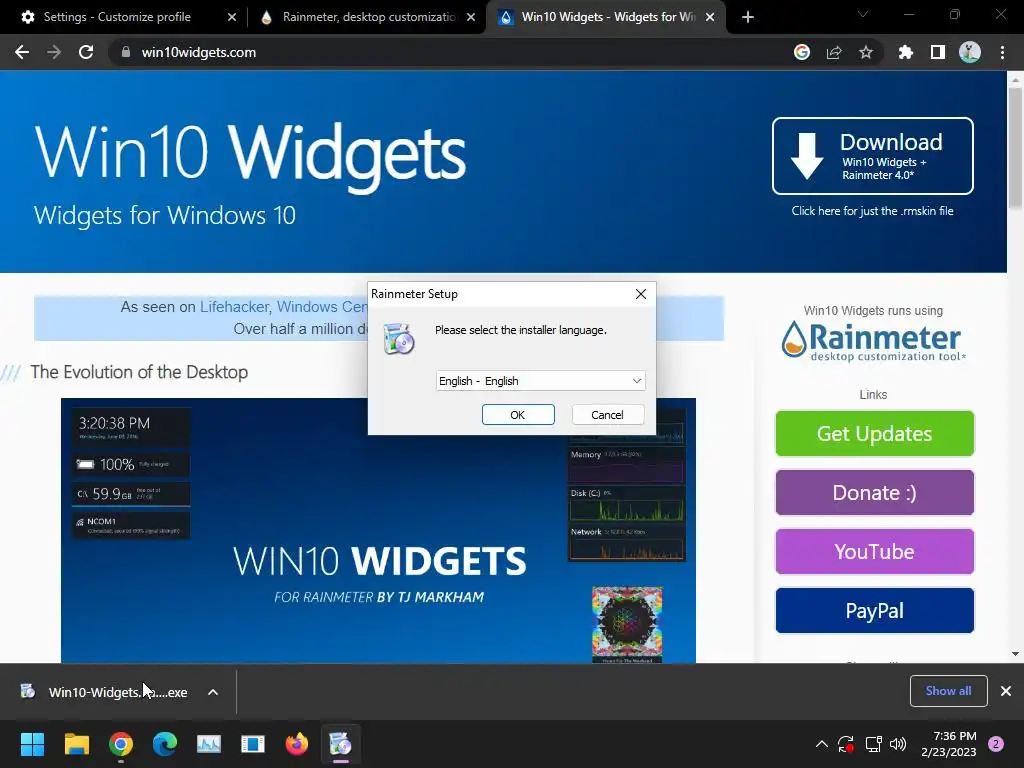Screen dimensions: 1024x768
Task: Open network status tray icon
Action: 873,744
